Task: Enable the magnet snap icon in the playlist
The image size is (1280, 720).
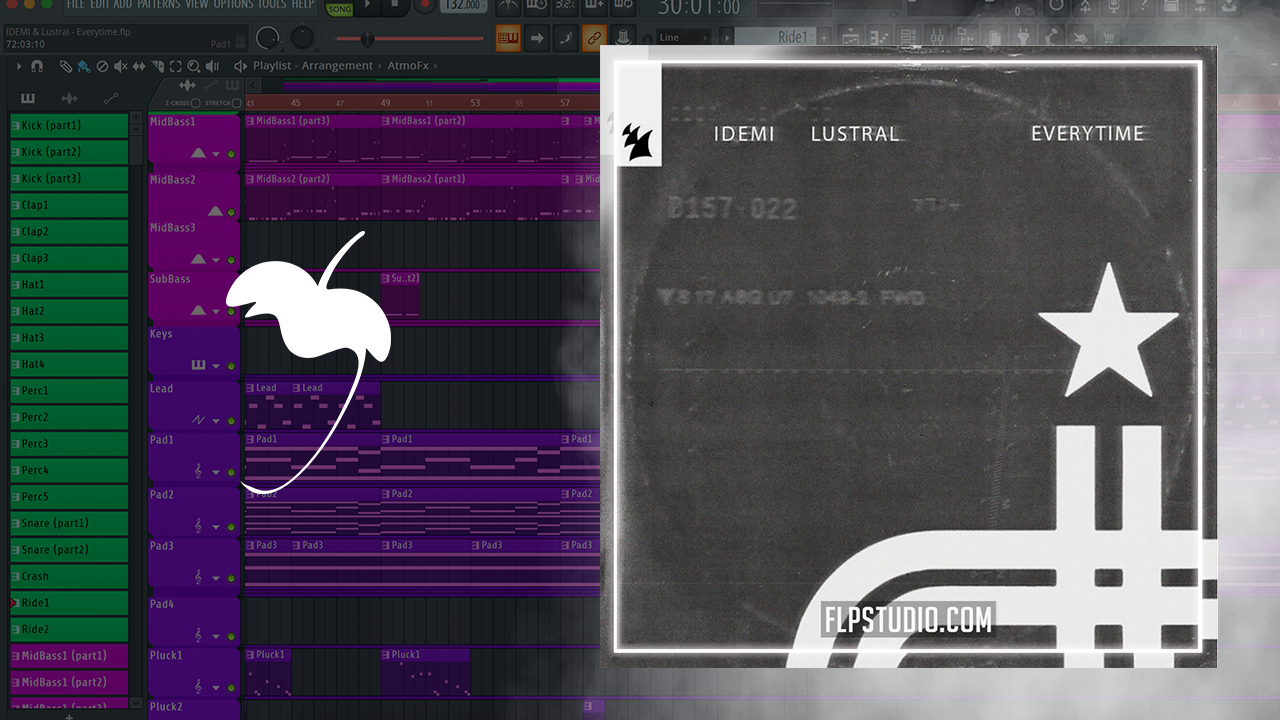Action: point(37,67)
